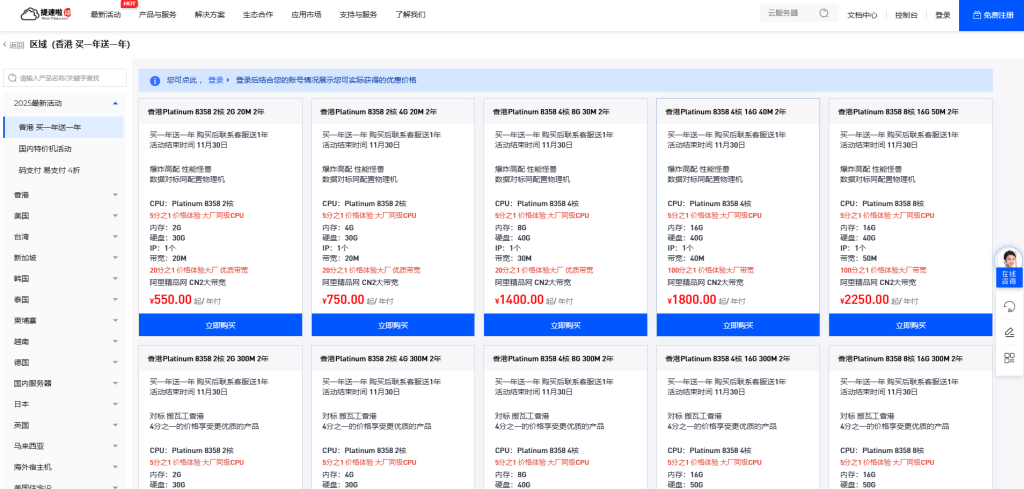Expand the 国内服务器 sidebar category
The height and width of the screenshot is (489, 1024).
[x=63, y=383]
